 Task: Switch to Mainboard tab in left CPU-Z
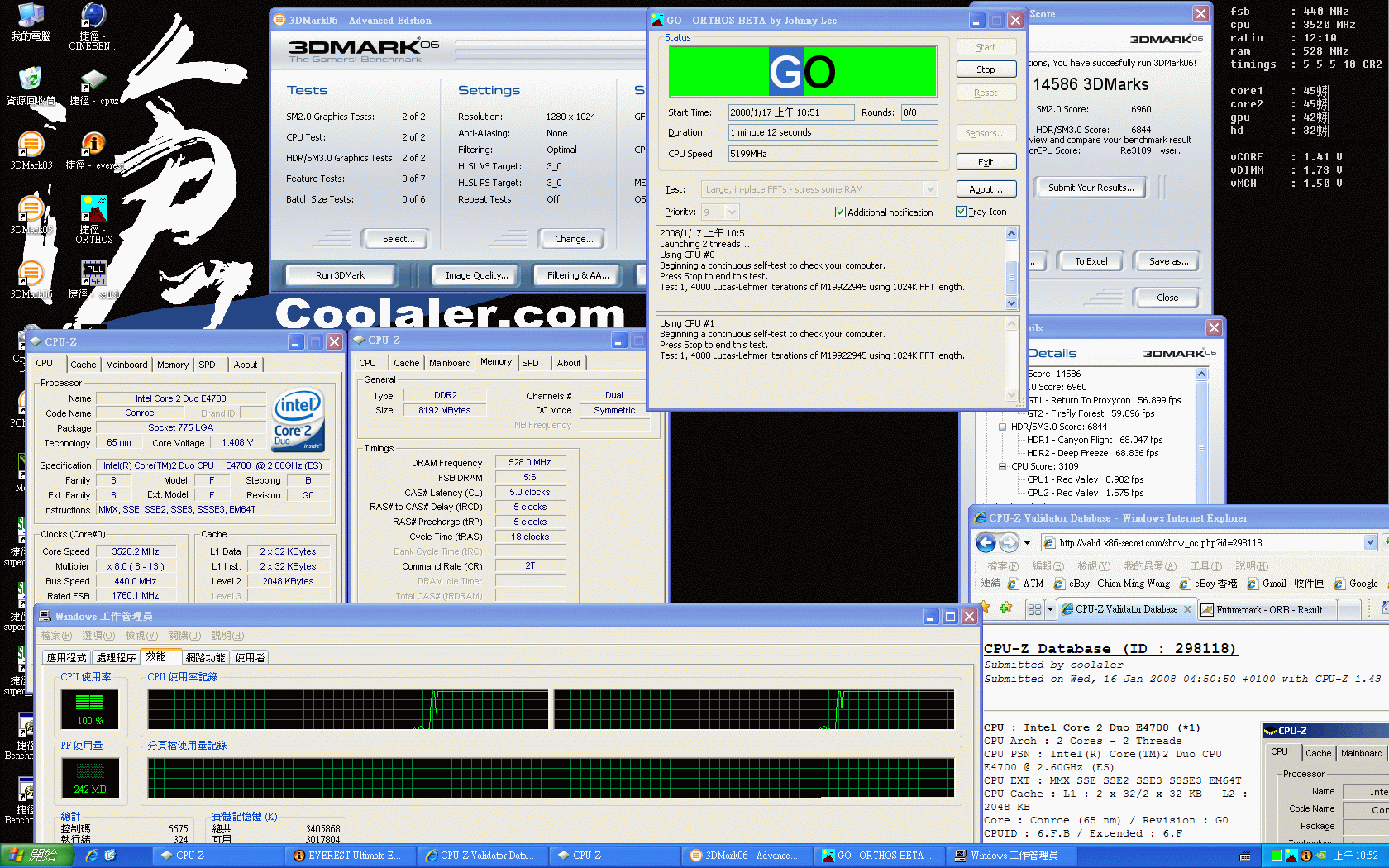point(126,365)
